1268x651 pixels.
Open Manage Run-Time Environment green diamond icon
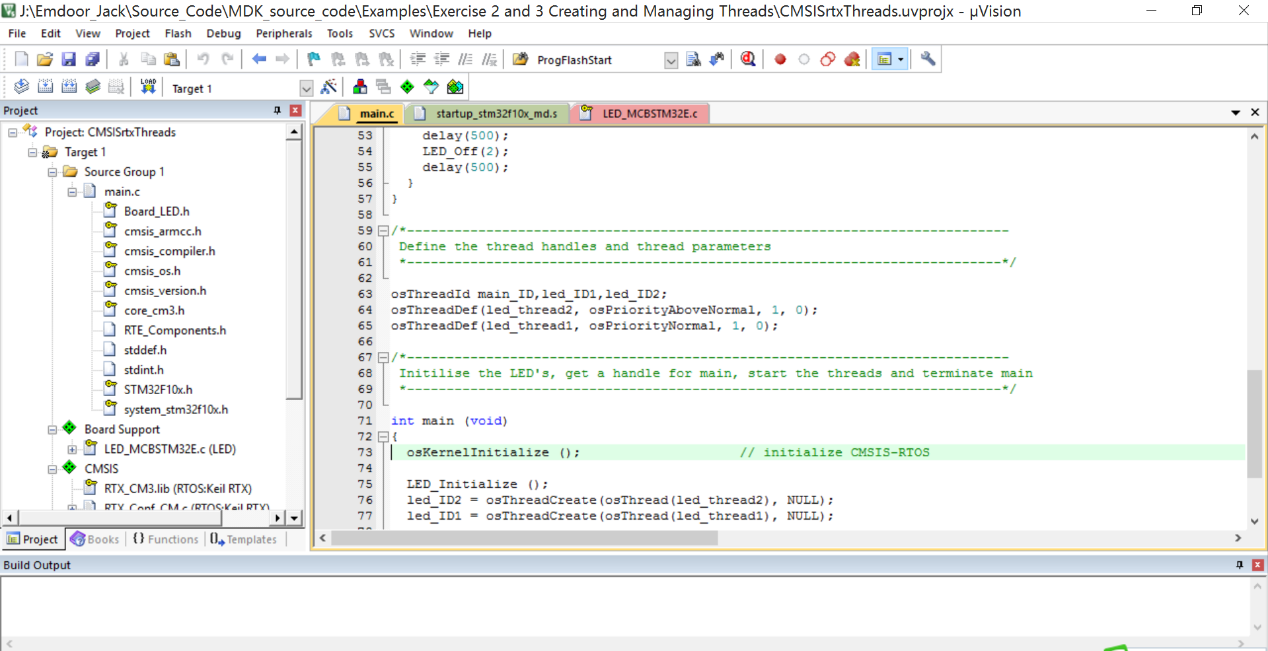pos(407,88)
